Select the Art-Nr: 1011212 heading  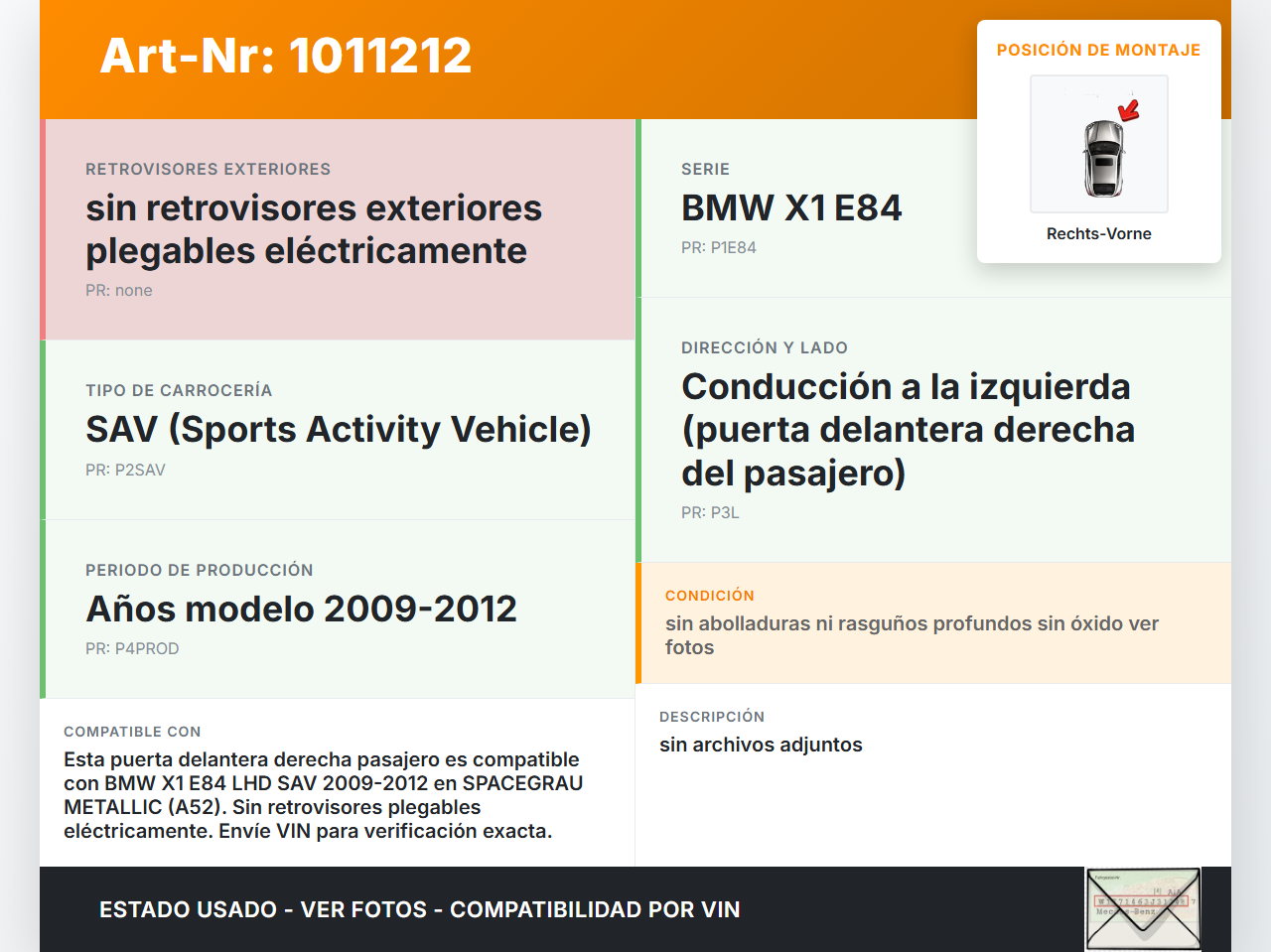click(286, 56)
